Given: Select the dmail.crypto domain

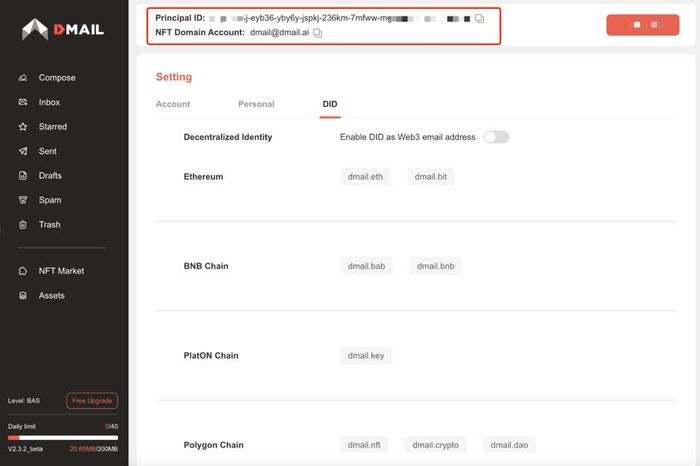Looking at the screenshot, I should (x=435, y=445).
